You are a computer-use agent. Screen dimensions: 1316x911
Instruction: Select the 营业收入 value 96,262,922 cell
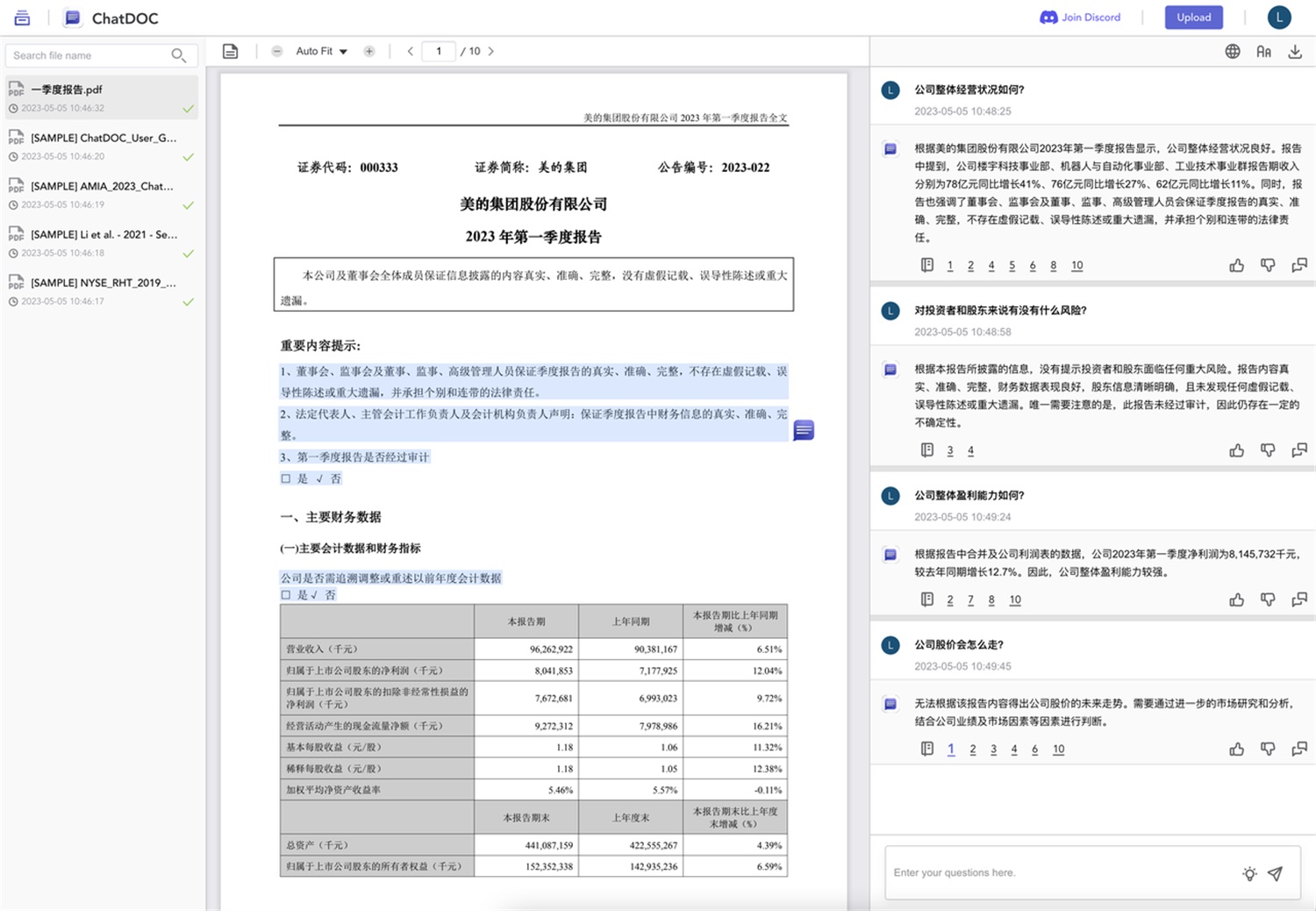coord(526,649)
